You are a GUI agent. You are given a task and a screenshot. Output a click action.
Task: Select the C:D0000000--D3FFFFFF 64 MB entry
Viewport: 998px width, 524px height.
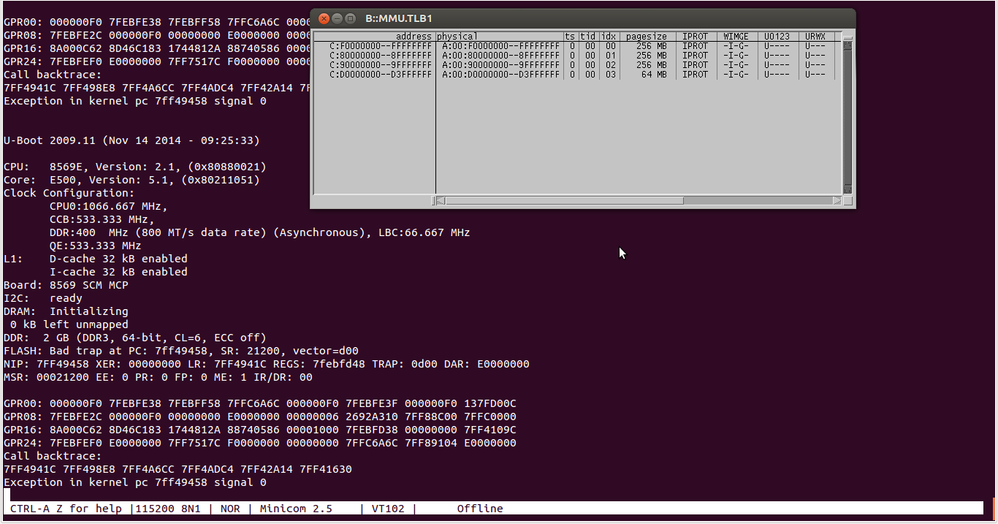coord(577,74)
